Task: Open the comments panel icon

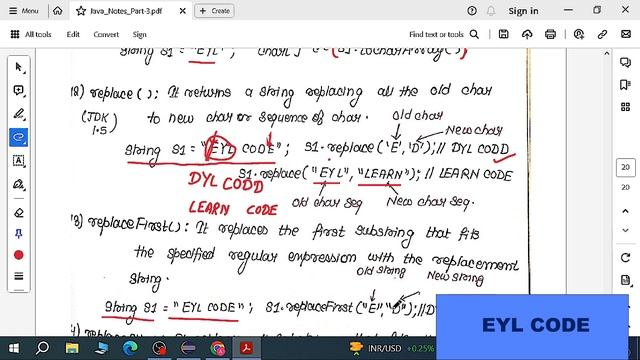Action: pyautogui.click(x=625, y=62)
